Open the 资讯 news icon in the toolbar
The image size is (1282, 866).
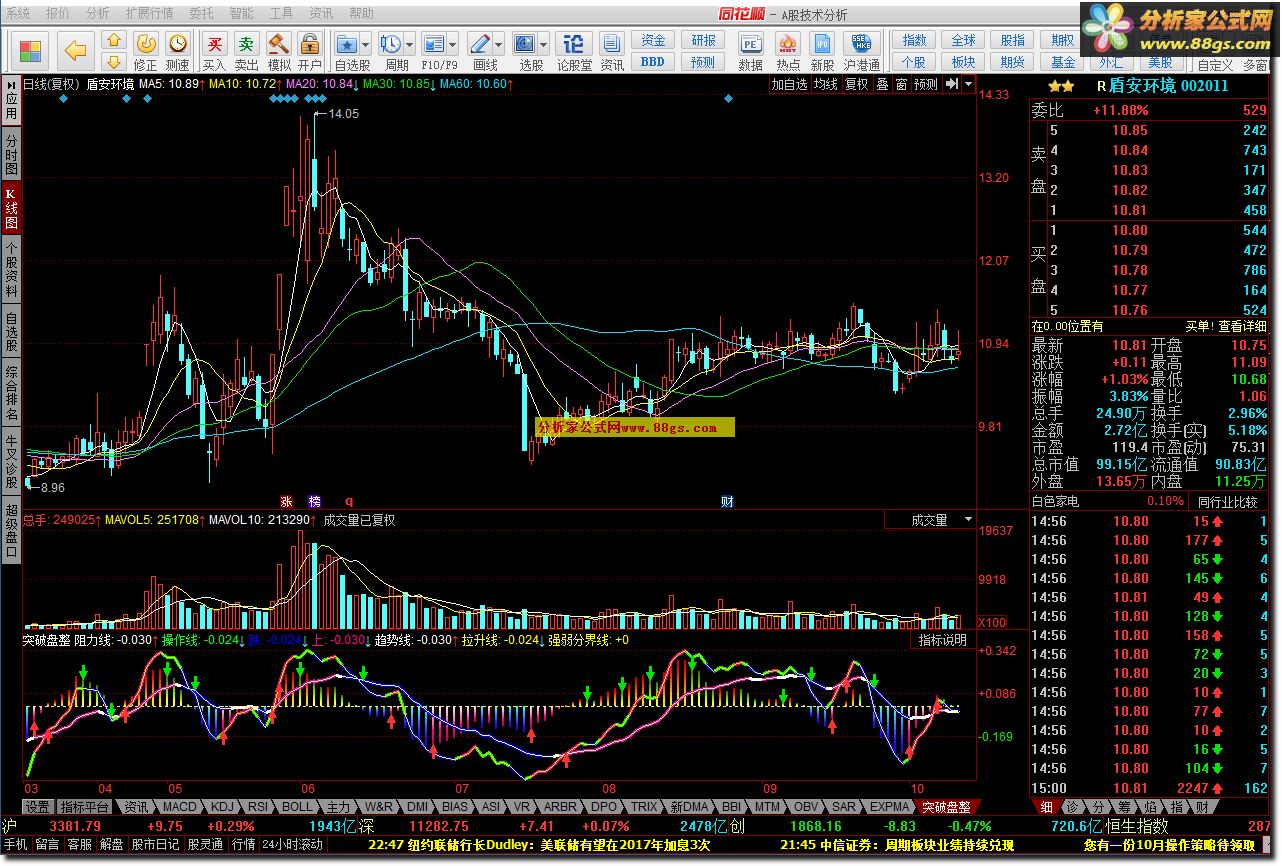[612, 51]
